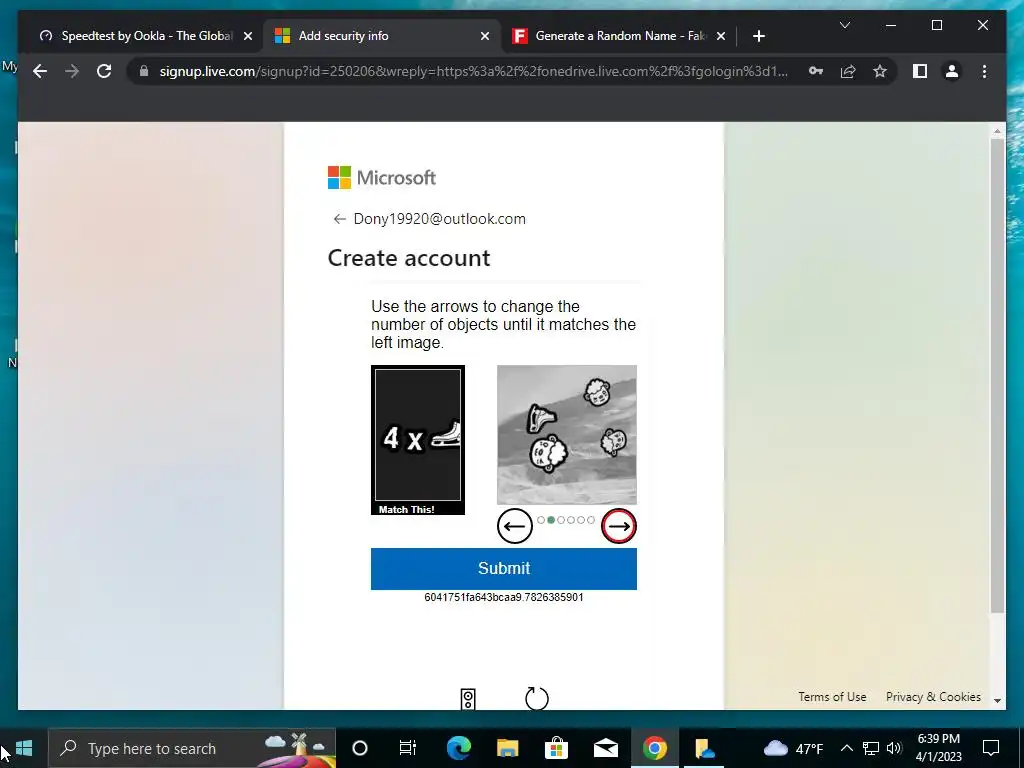
Task: Close the Generate a Random Name tab
Action: (x=721, y=37)
